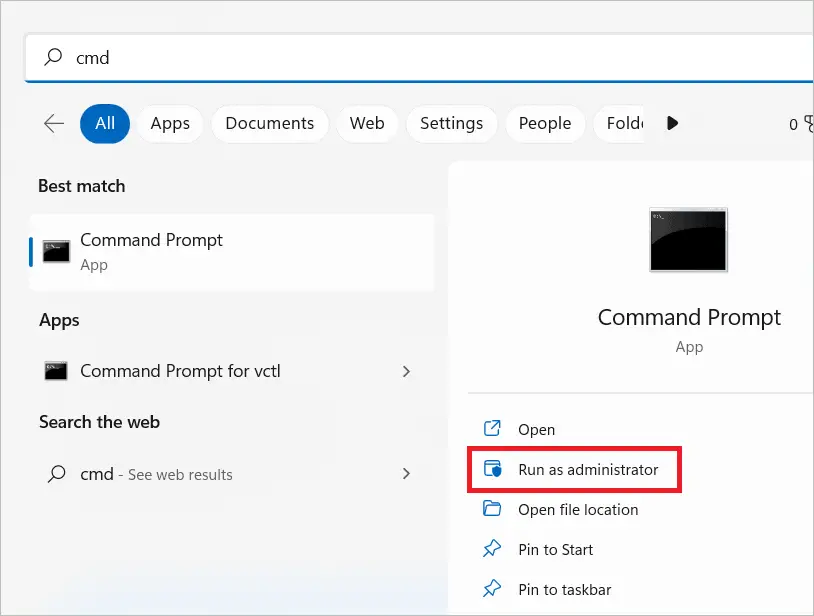814x616 pixels.
Task: Expand Command Prompt for vctl options
Action: pyautogui.click(x=406, y=371)
